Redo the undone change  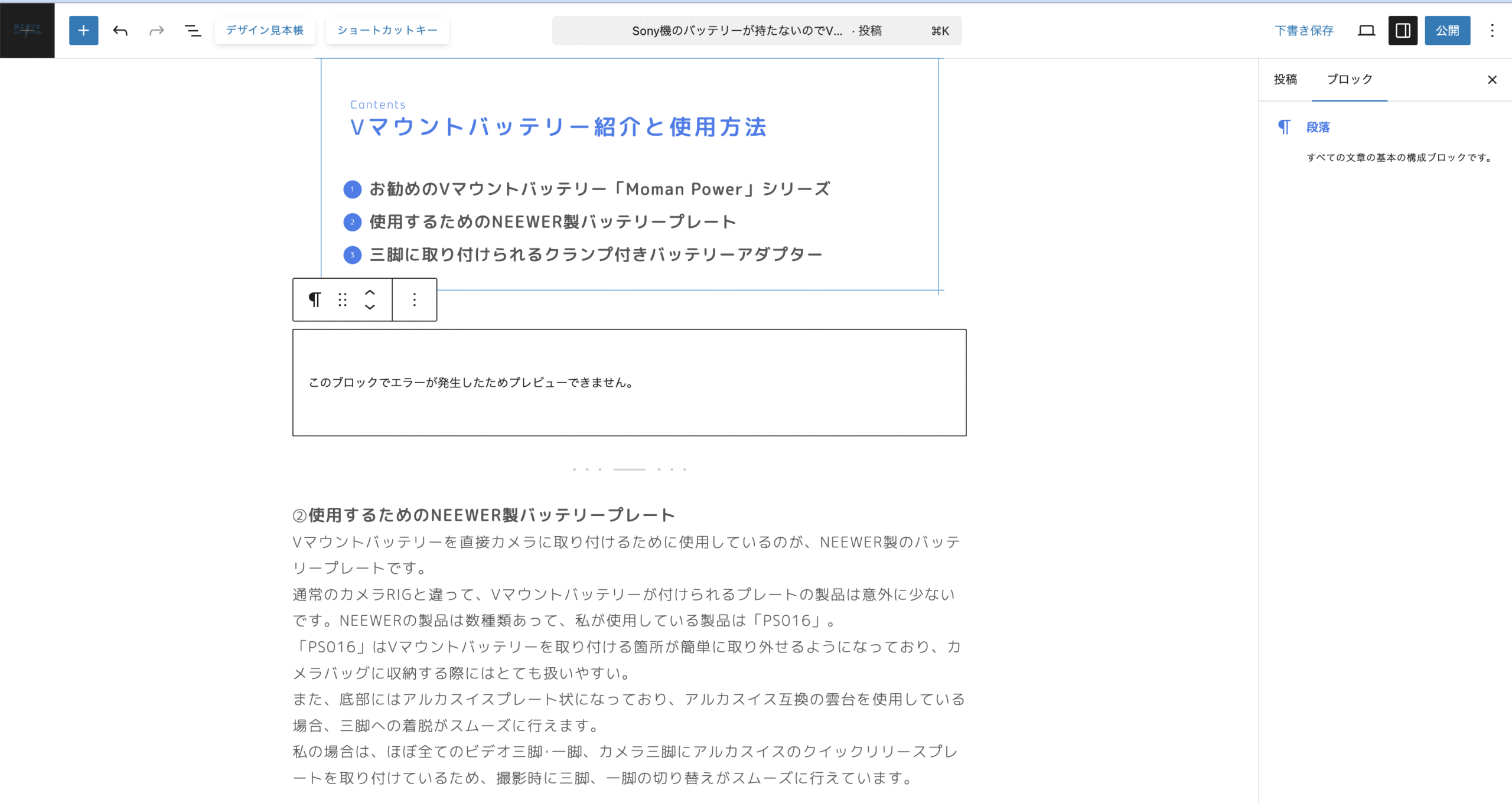157,30
